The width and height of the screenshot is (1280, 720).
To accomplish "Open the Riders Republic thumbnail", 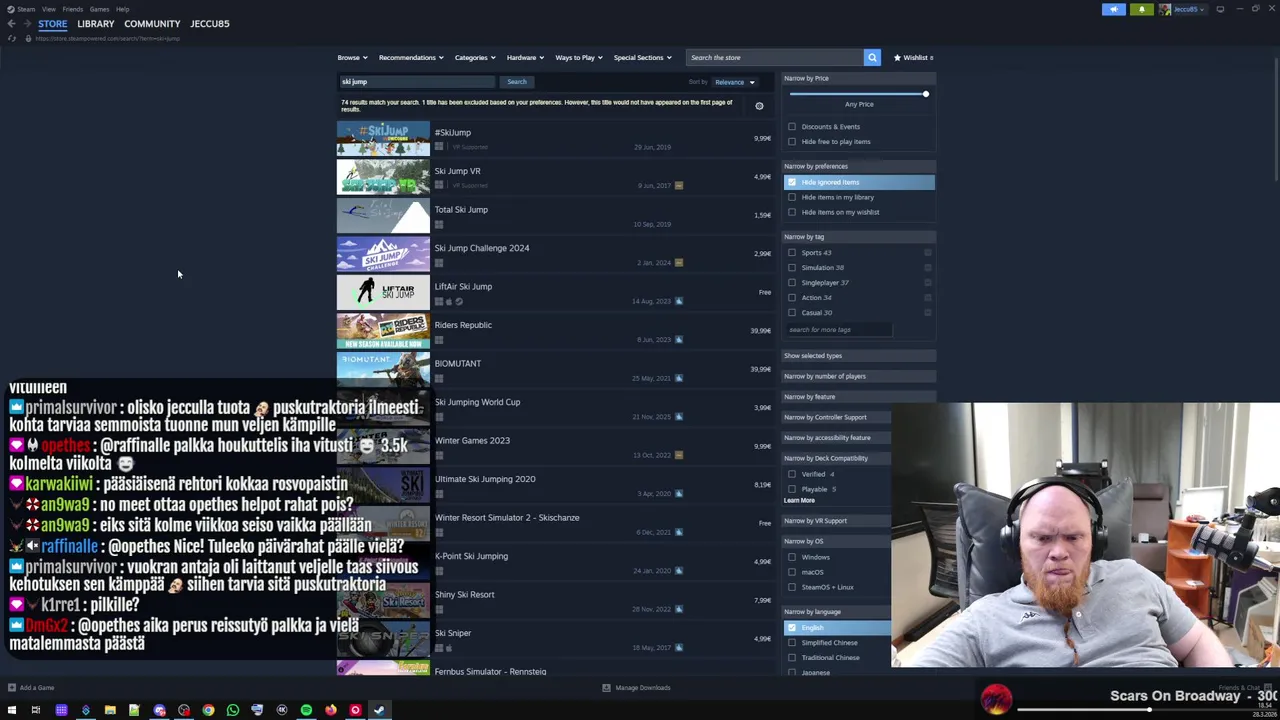I will point(383,331).
